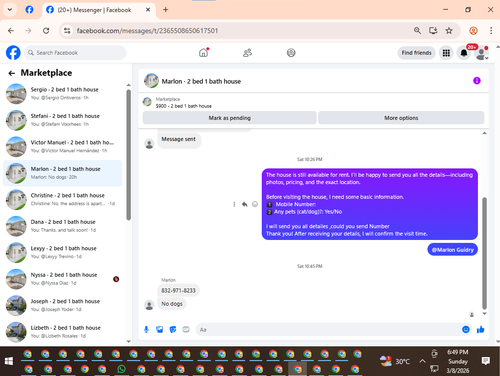Open the Dana conversation
500x376 pixels.
pos(63,226)
